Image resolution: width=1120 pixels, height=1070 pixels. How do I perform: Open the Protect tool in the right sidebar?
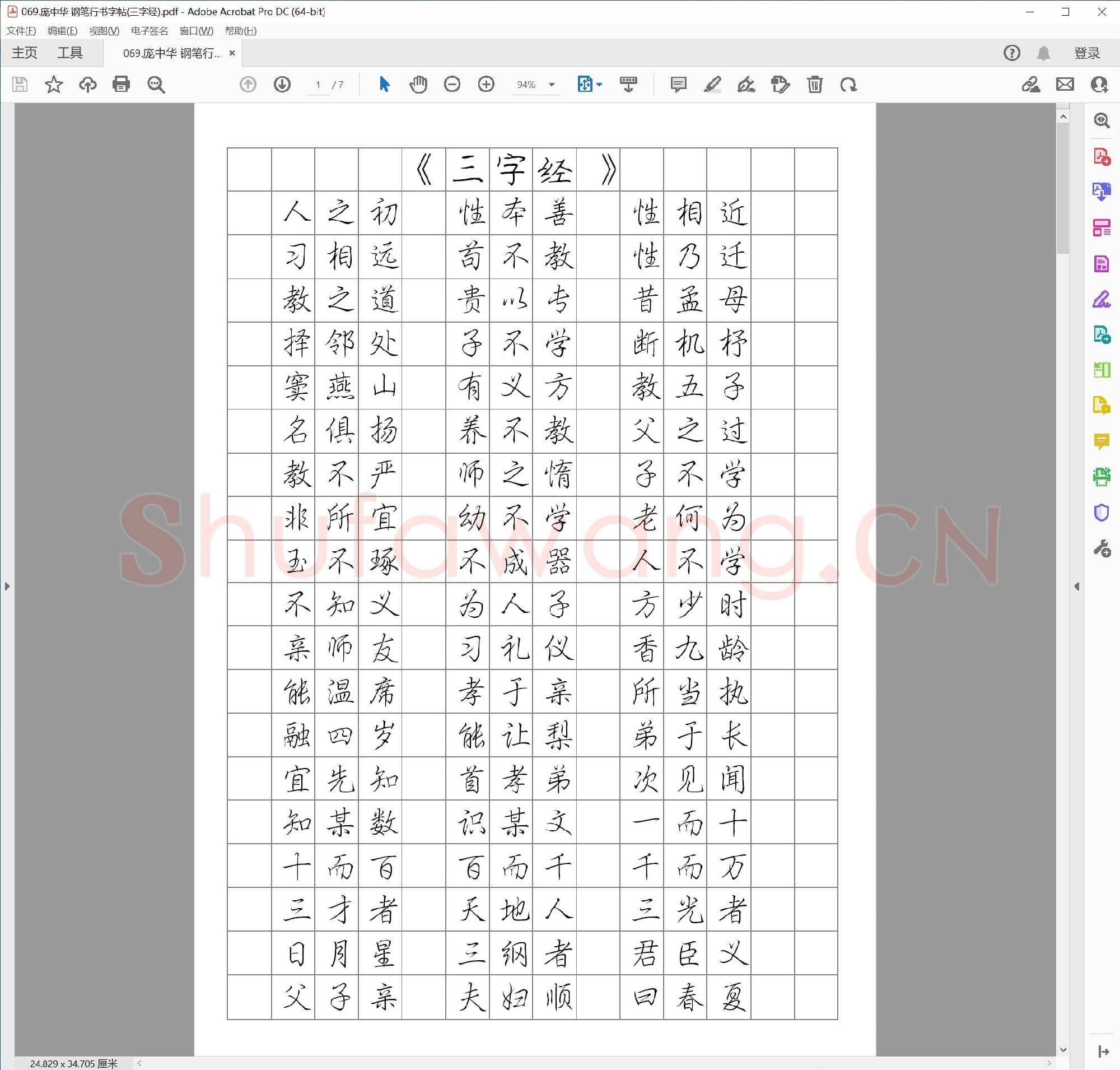point(1103,513)
